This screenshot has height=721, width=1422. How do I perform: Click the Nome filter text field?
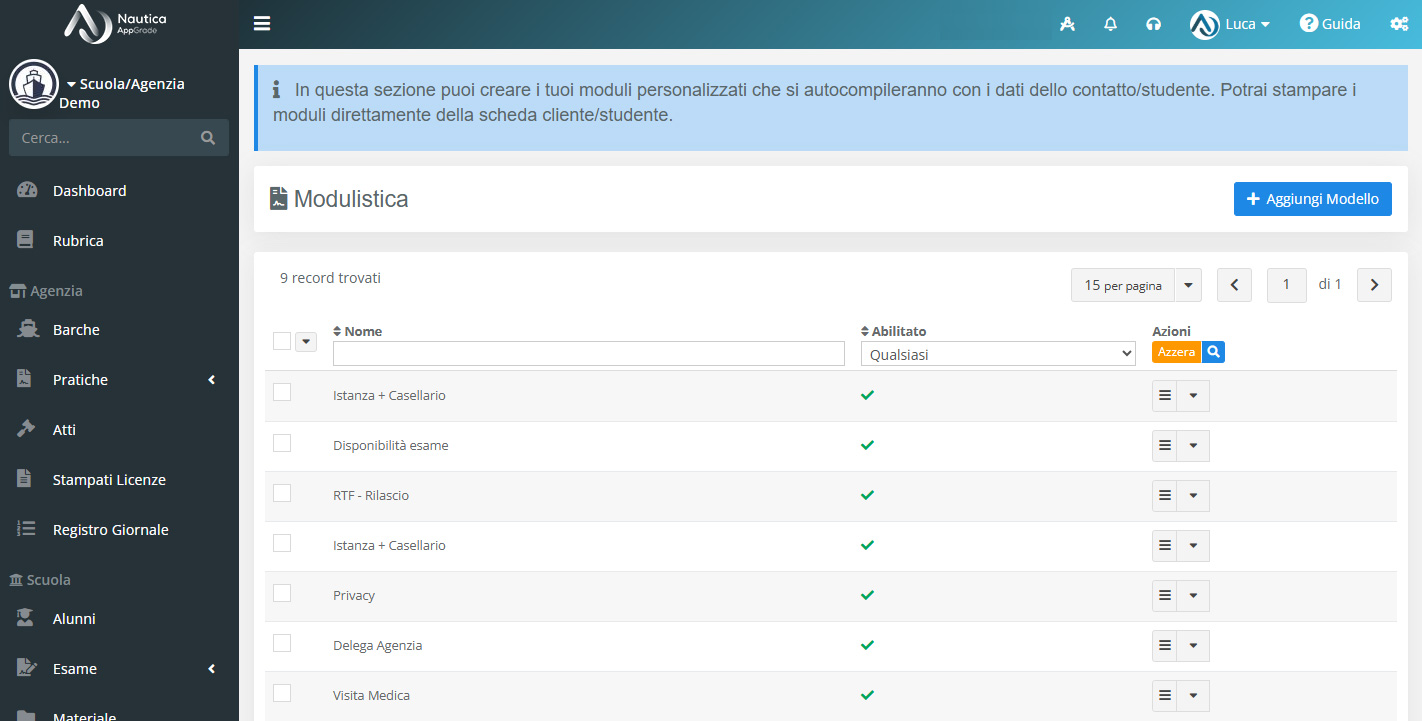[x=589, y=353]
